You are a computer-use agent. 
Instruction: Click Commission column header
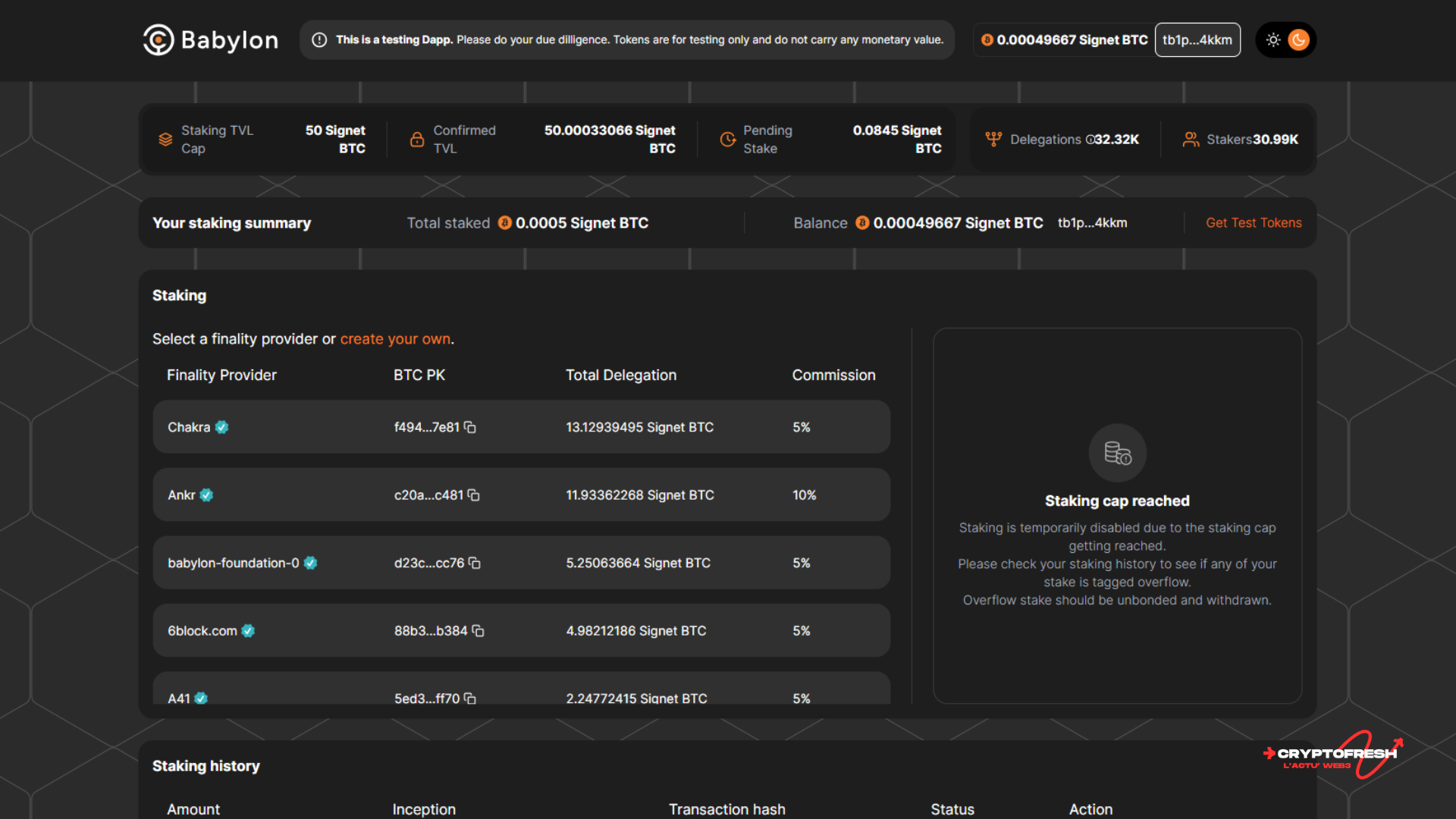[x=833, y=375]
